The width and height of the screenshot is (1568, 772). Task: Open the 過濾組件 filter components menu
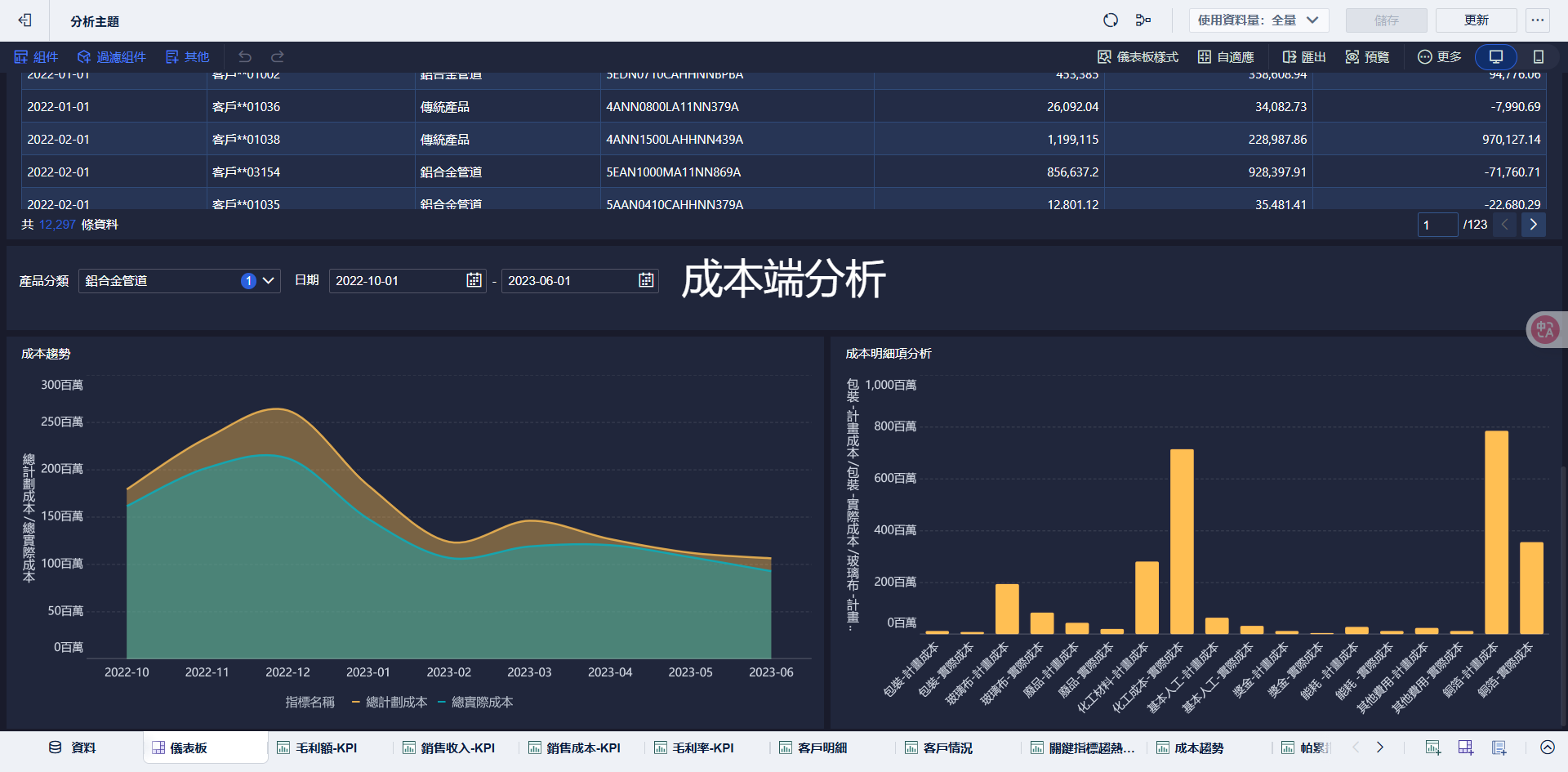tap(112, 56)
